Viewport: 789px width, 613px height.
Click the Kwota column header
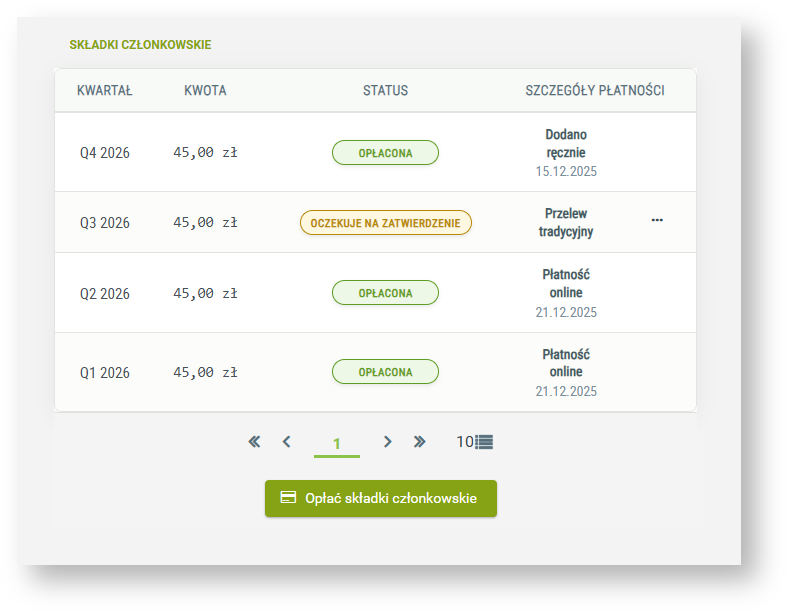[205, 91]
